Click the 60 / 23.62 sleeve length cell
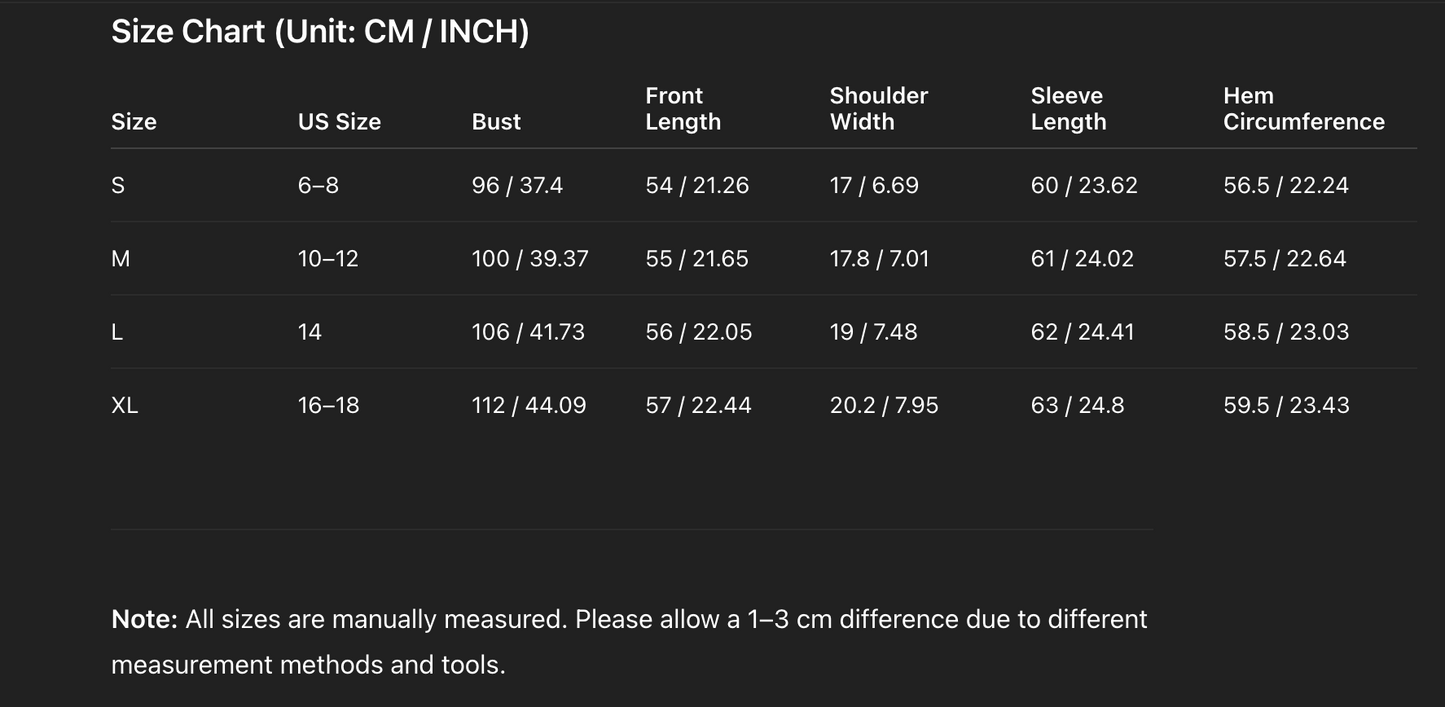Image resolution: width=1445 pixels, height=707 pixels. (x=1084, y=185)
